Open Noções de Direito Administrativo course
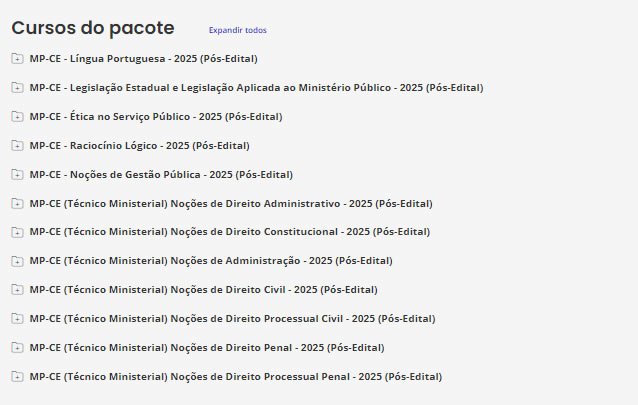Image resolution: width=638 pixels, height=405 pixels. (231, 203)
